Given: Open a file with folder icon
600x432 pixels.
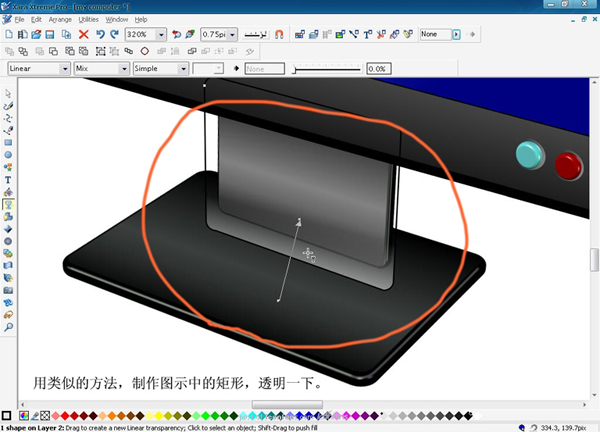Looking at the screenshot, I should [36, 34].
